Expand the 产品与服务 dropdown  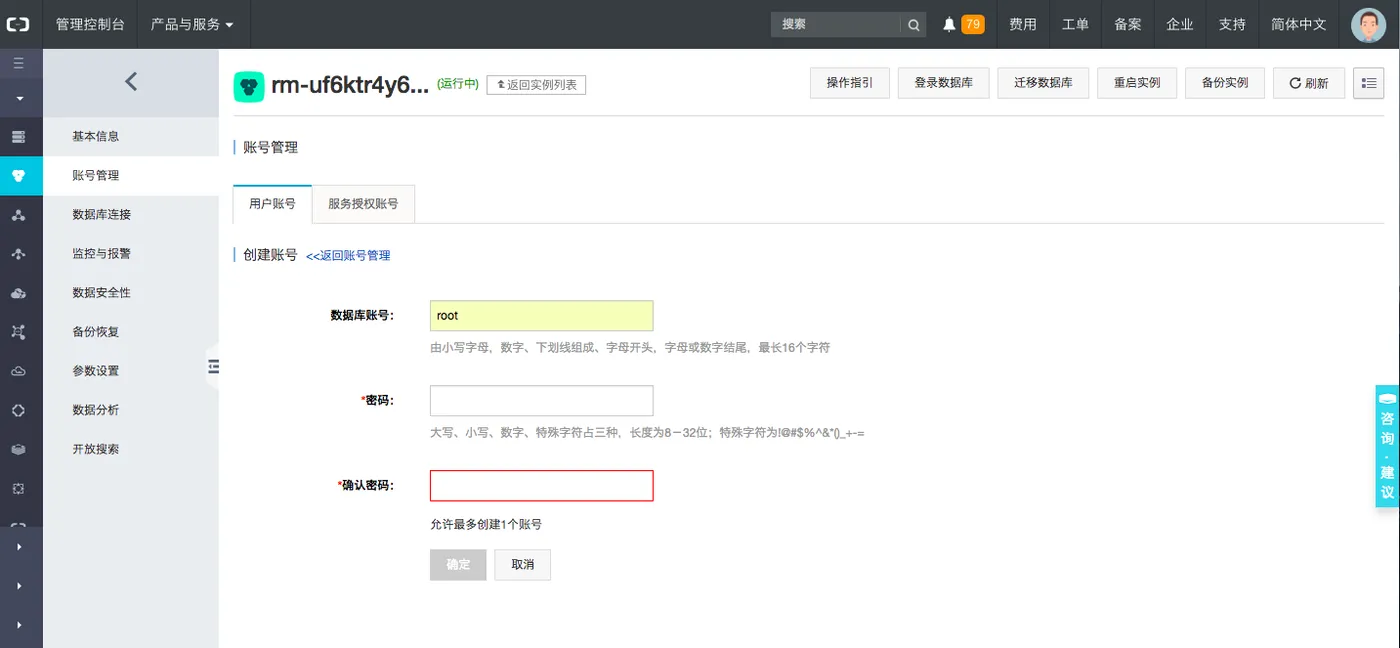pyautogui.click(x=192, y=25)
